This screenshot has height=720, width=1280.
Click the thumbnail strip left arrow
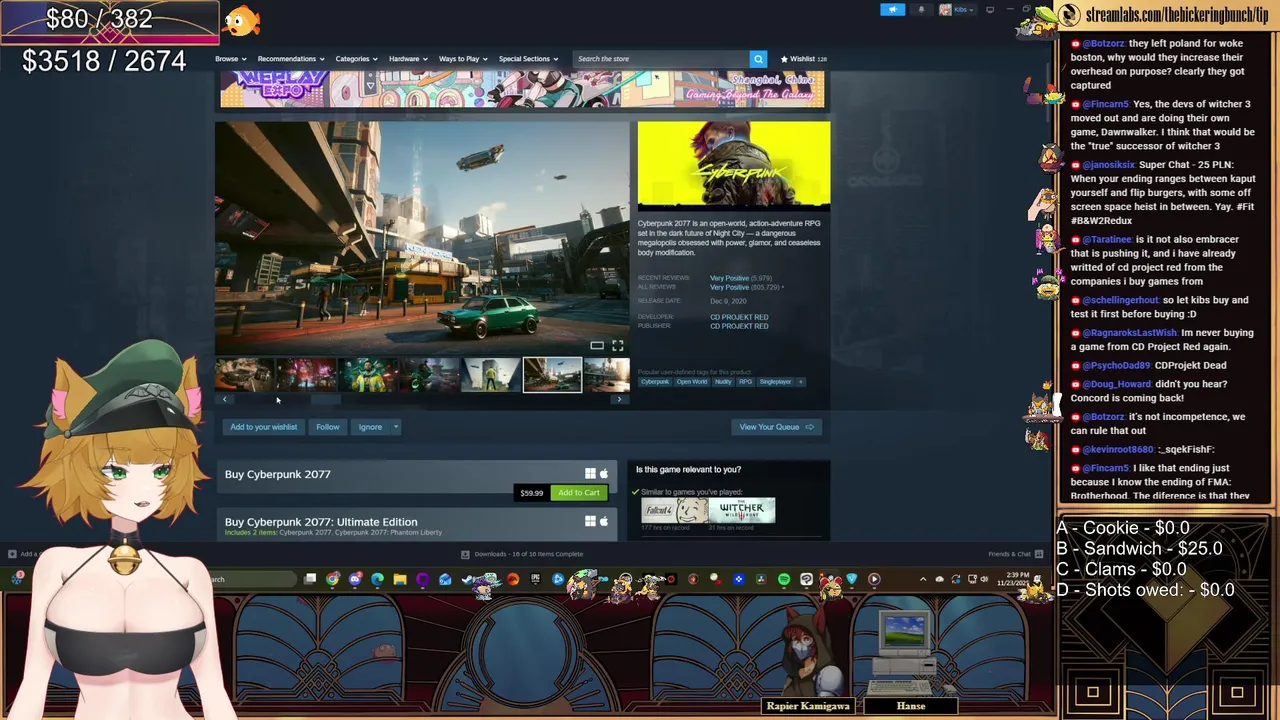(224, 399)
